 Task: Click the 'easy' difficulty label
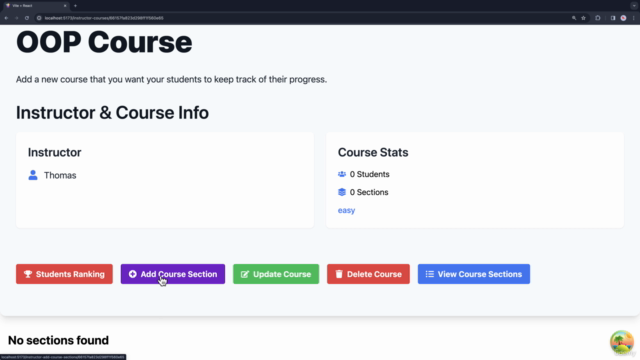click(x=346, y=210)
